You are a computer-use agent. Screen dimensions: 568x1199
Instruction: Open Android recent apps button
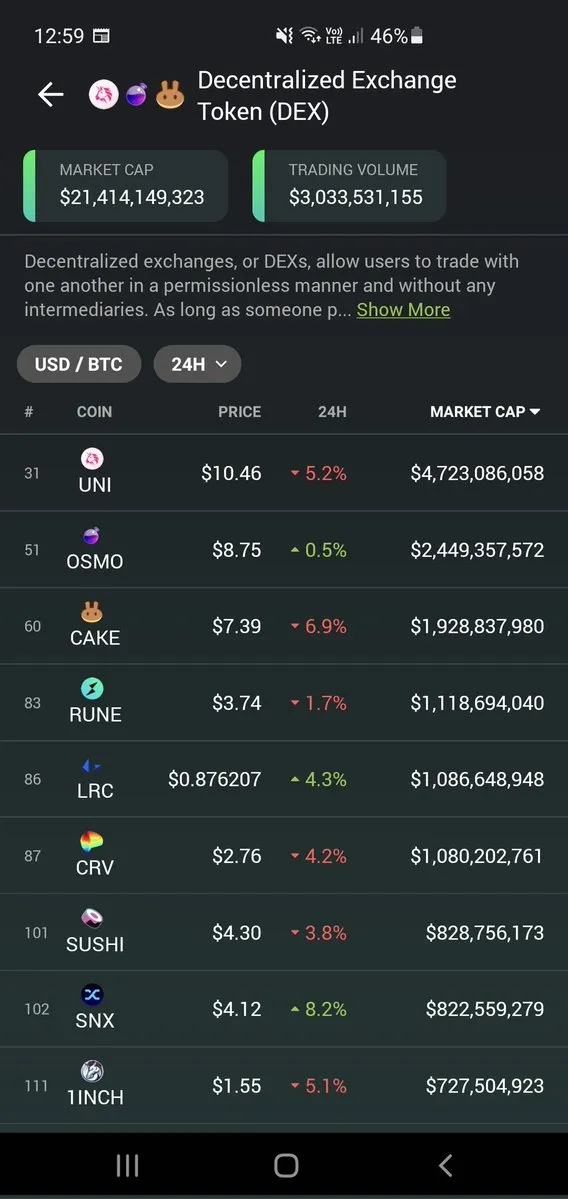127,1165
